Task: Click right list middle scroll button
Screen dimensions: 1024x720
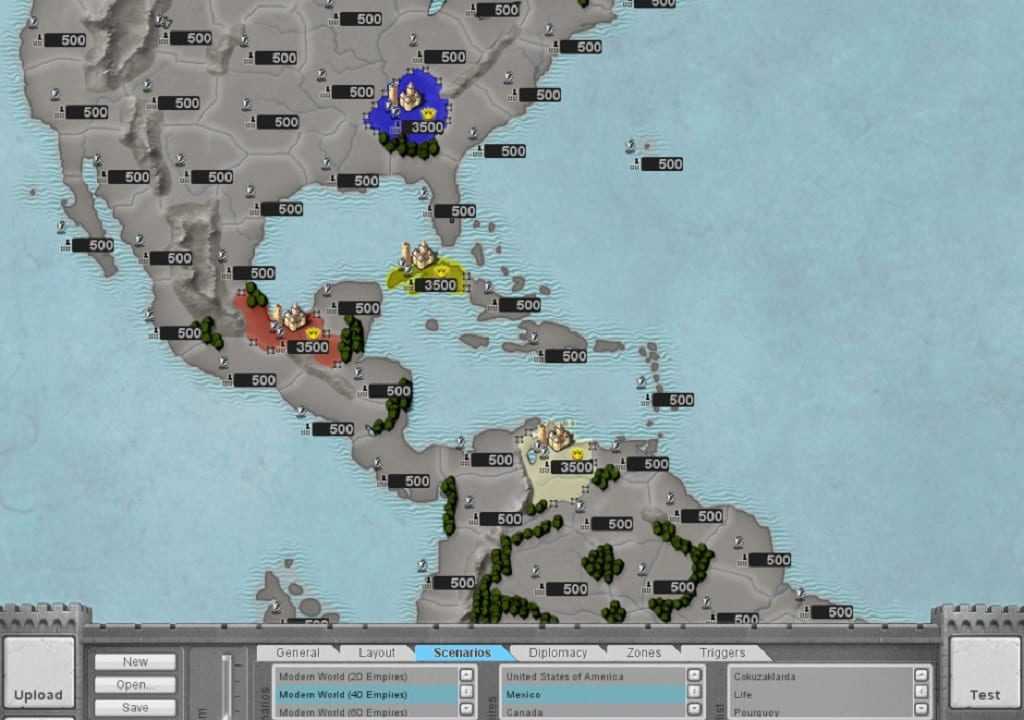Action: pos(921,691)
